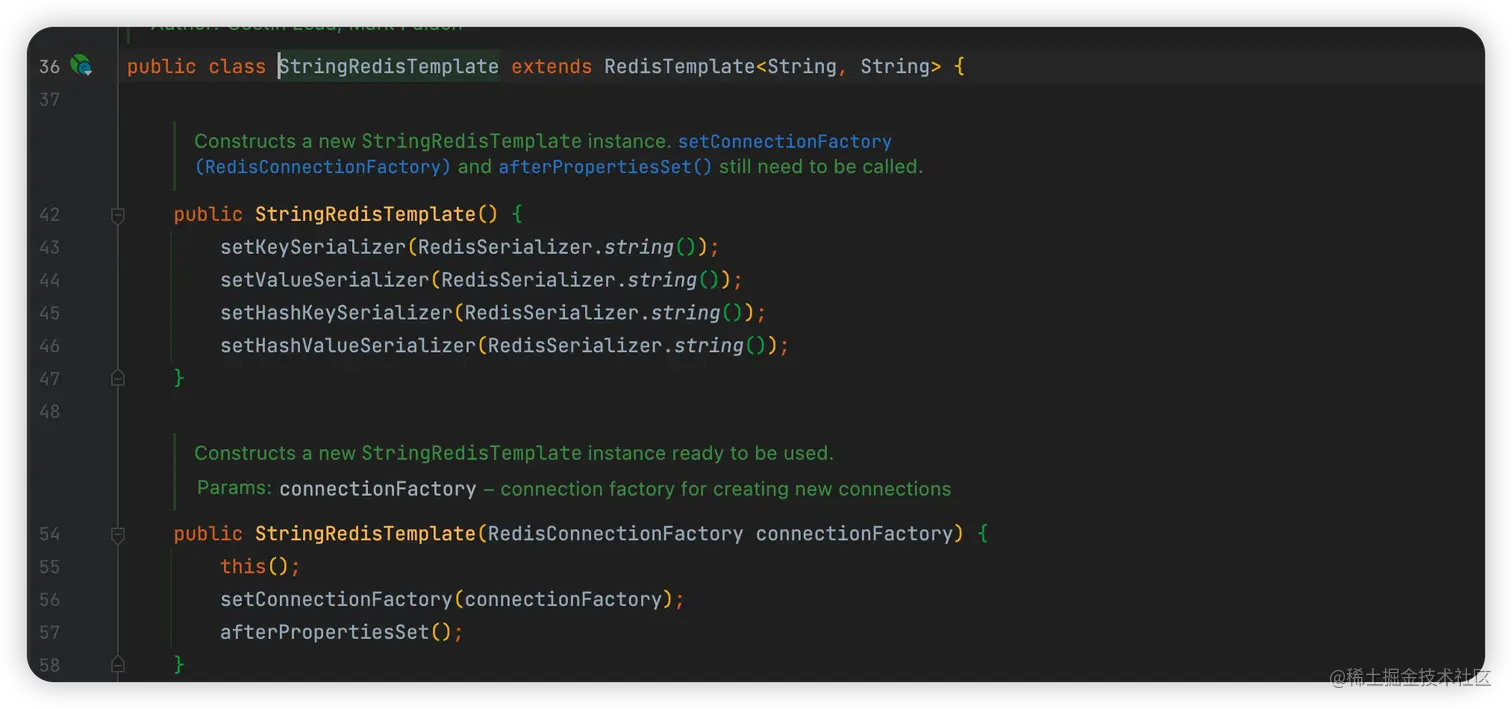Click line number 55 in the gutter
The image size is (1512, 709).
tap(50, 567)
